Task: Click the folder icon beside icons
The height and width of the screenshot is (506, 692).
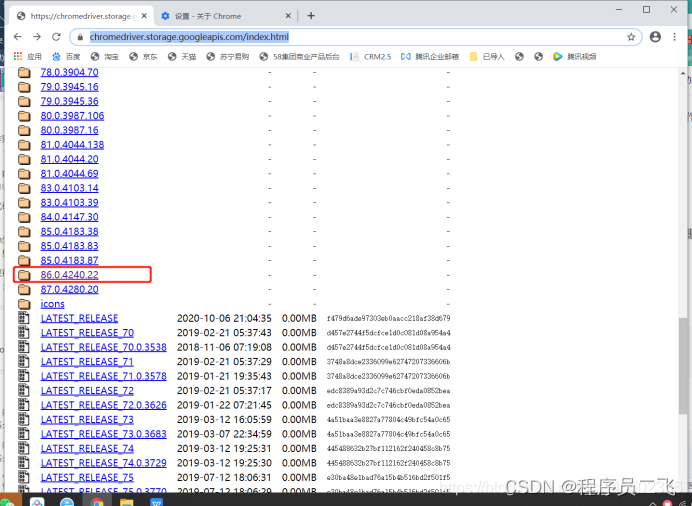Action: coord(24,304)
